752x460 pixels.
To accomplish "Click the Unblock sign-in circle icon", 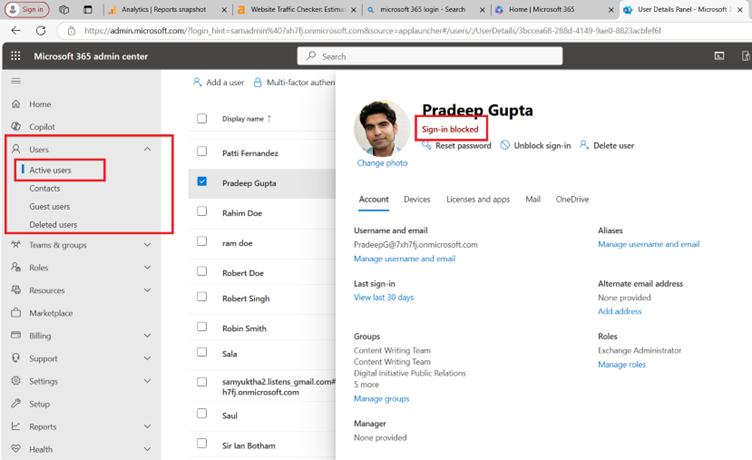I will pos(505,145).
